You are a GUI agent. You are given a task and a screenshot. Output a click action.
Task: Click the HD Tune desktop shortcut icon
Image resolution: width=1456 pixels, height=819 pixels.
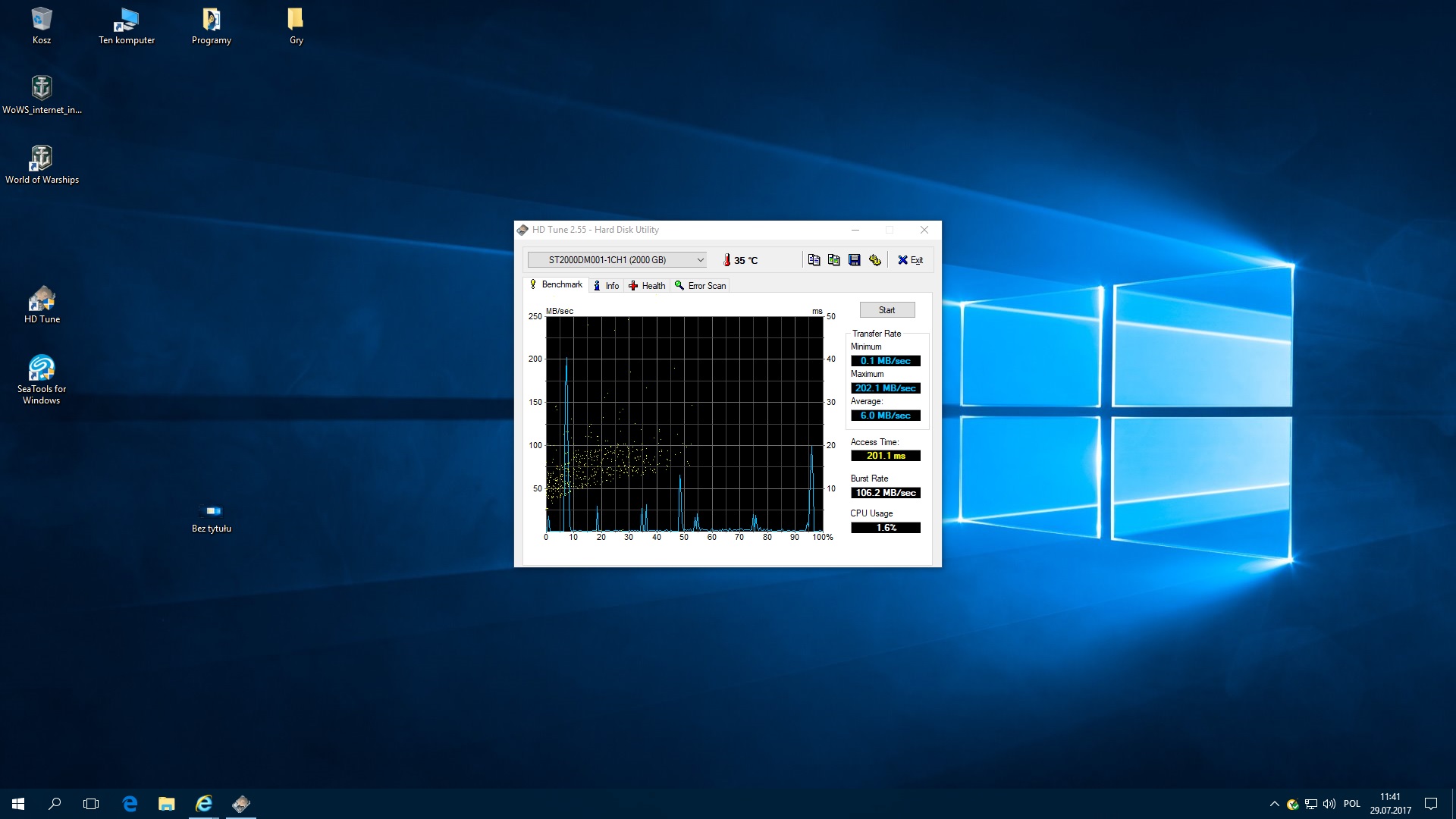[x=41, y=300]
